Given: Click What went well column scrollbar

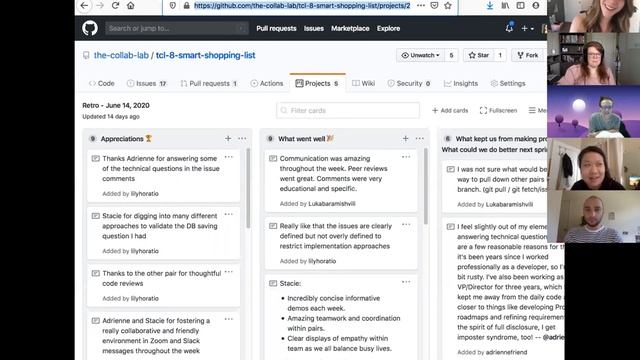Looking at the screenshot, I should pyautogui.click(x=425, y=186).
